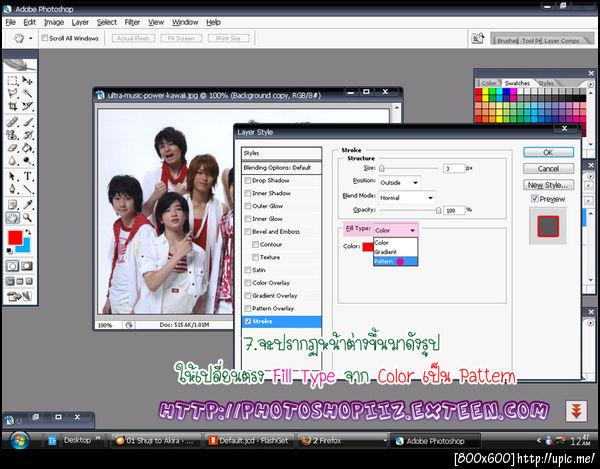This screenshot has height=469, width=600.
Task: Enable the Bevel and Emboss checkbox
Action: coord(248,231)
